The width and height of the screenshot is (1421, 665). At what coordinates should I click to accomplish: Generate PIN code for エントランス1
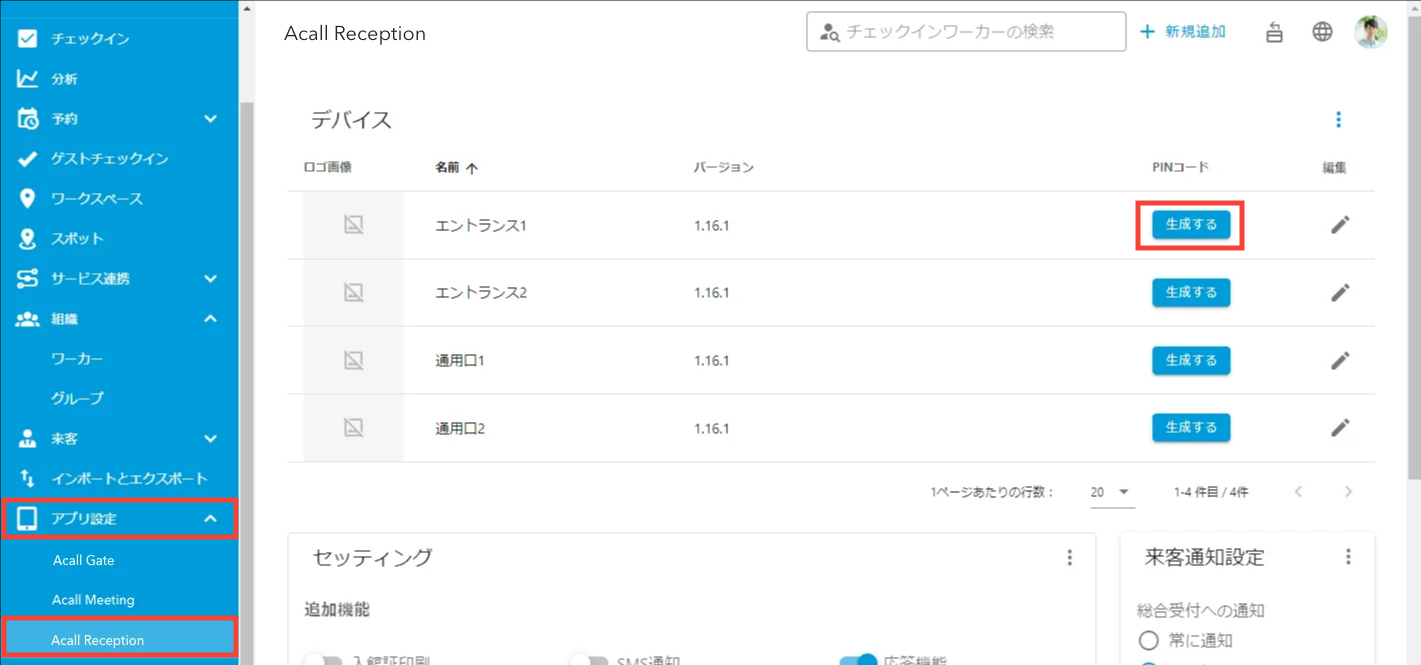(x=1191, y=225)
